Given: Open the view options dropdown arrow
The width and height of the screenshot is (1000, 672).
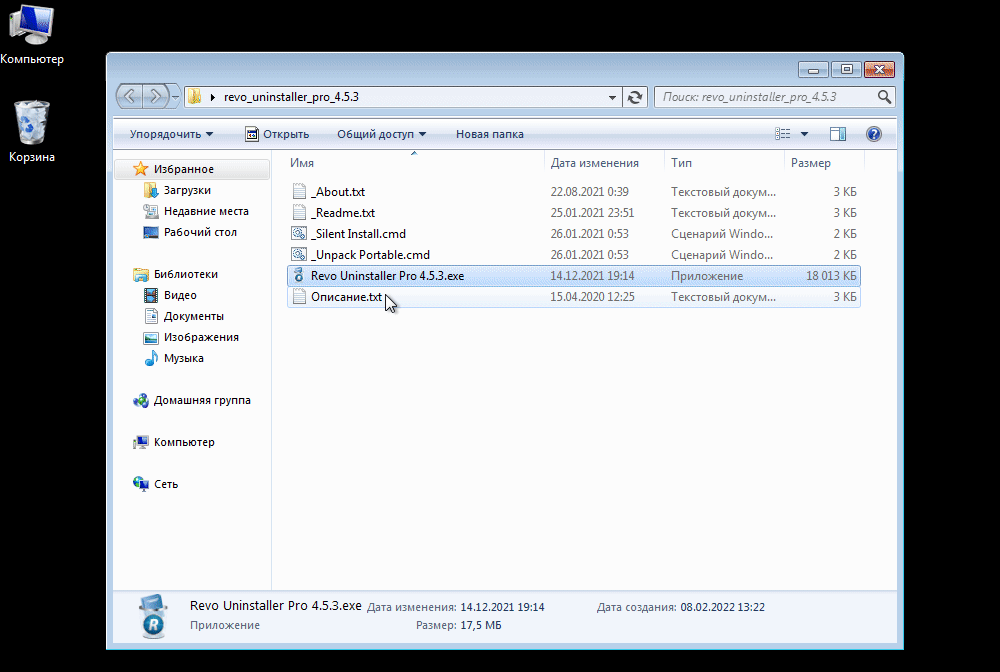Looking at the screenshot, I should 804,134.
